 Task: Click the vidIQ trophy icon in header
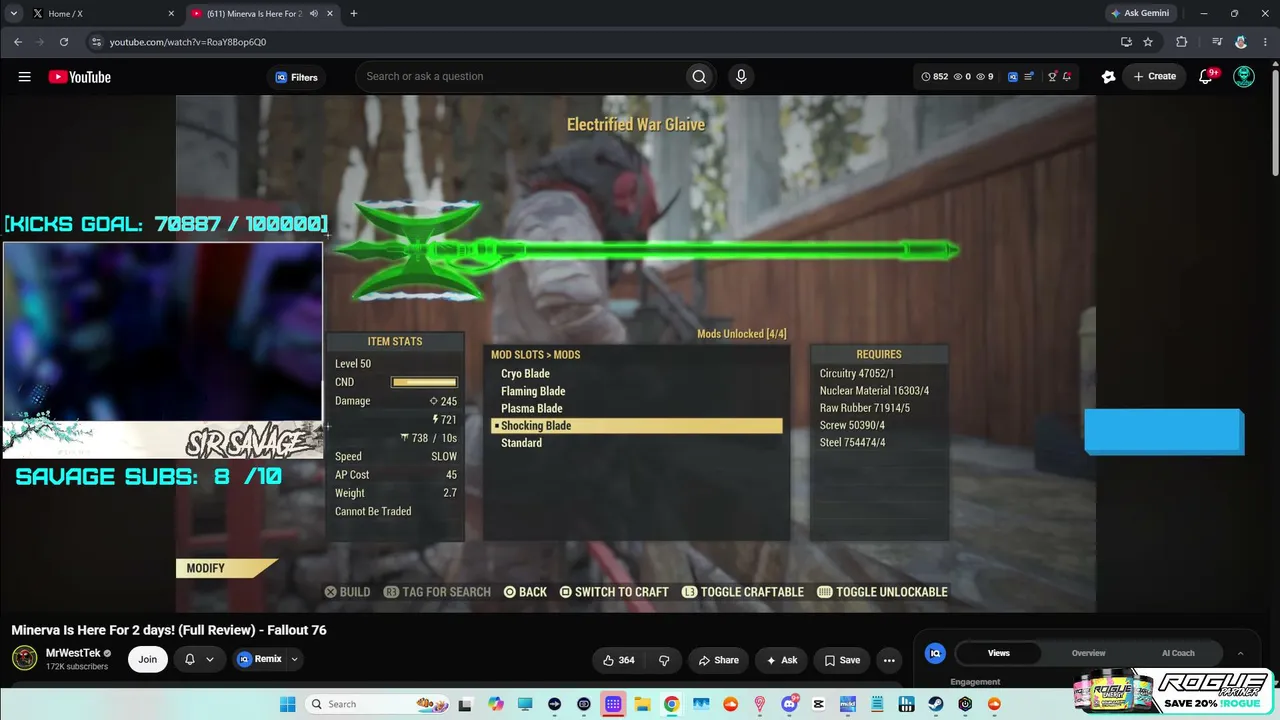[1052, 76]
